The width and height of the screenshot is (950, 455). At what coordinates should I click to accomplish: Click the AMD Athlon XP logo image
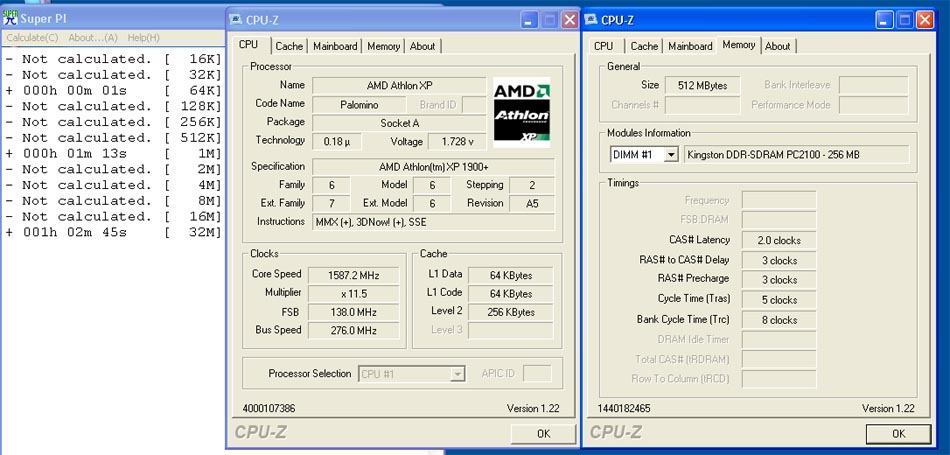pos(522,112)
